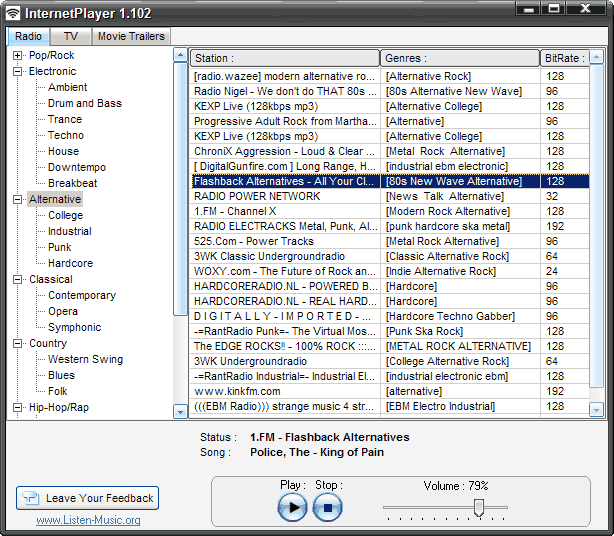Sort by the BitRate column header
The image size is (614, 536).
click(564, 58)
